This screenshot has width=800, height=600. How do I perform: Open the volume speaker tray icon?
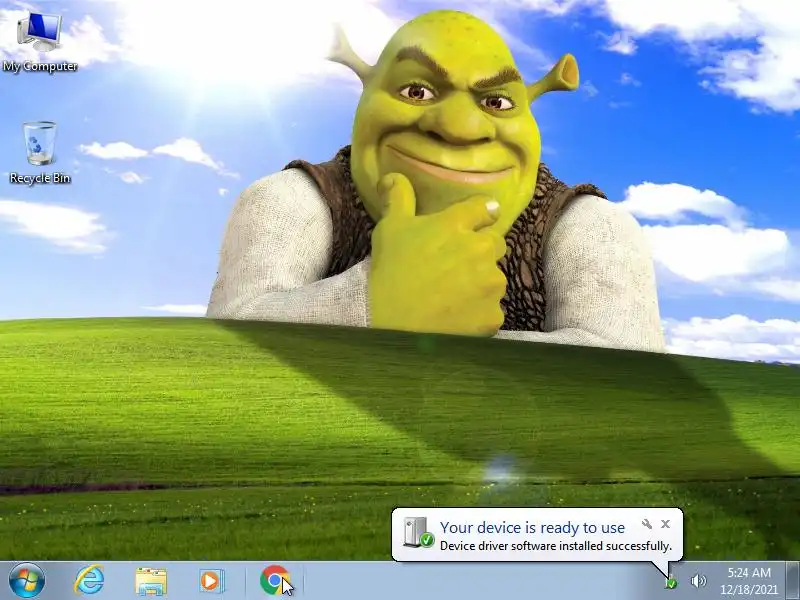pyautogui.click(x=698, y=581)
